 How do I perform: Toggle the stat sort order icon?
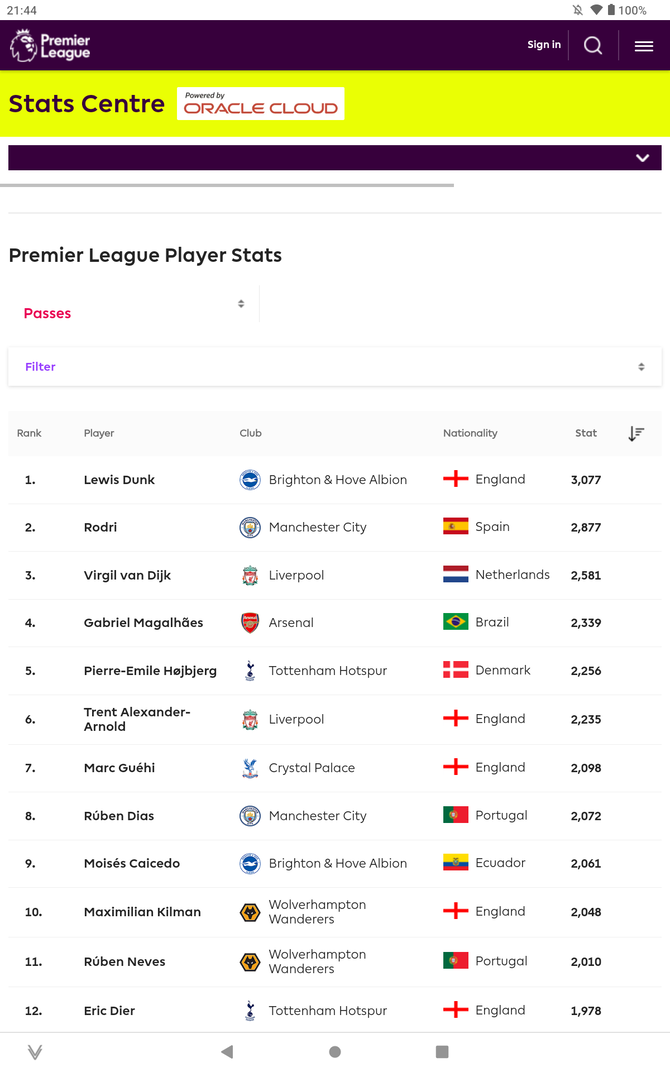click(636, 433)
